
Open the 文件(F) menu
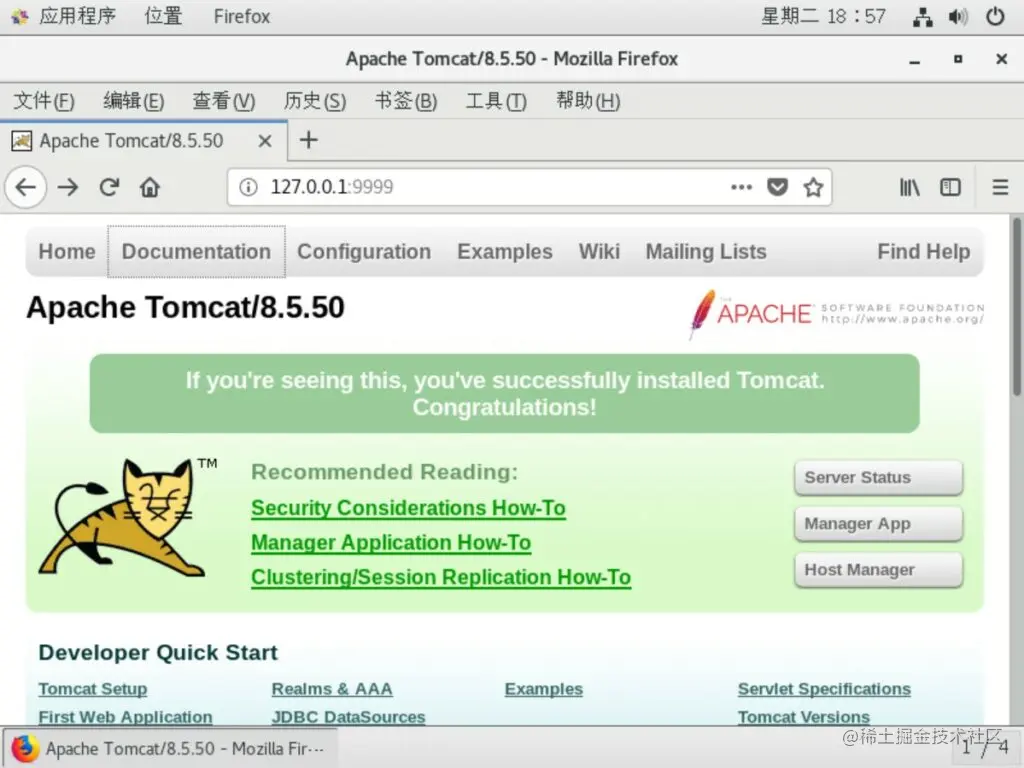pos(44,101)
